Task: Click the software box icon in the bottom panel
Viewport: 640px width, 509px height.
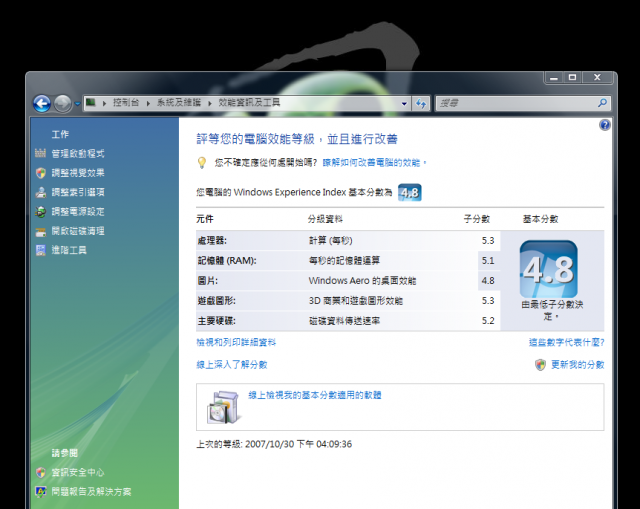Action: (x=223, y=407)
